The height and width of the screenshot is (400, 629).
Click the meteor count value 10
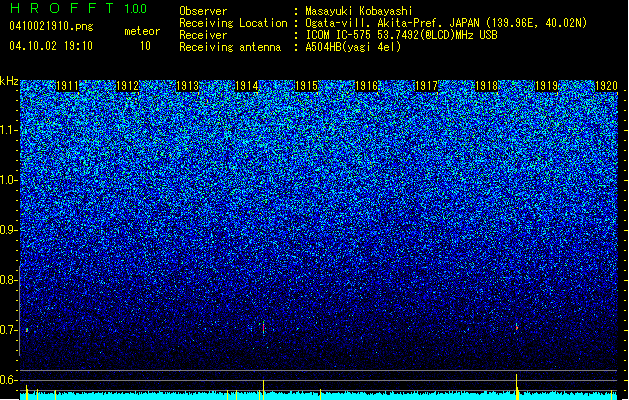[145, 46]
